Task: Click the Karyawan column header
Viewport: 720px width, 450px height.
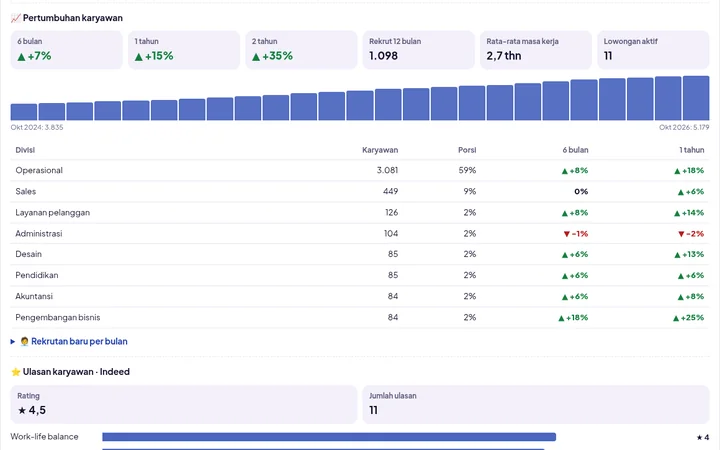Action: pyautogui.click(x=380, y=150)
